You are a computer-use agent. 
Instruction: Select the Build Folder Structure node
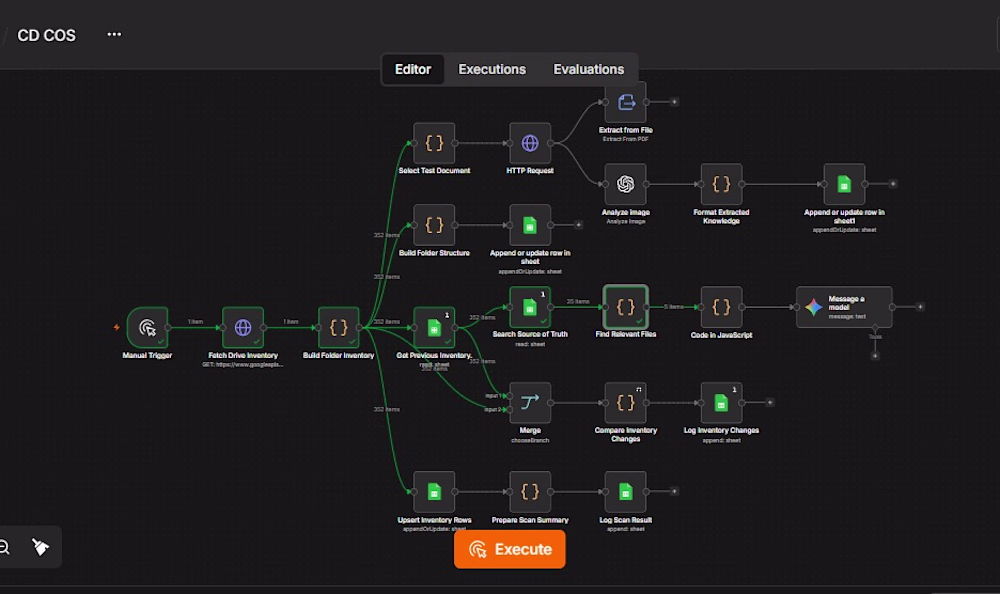(x=434, y=225)
